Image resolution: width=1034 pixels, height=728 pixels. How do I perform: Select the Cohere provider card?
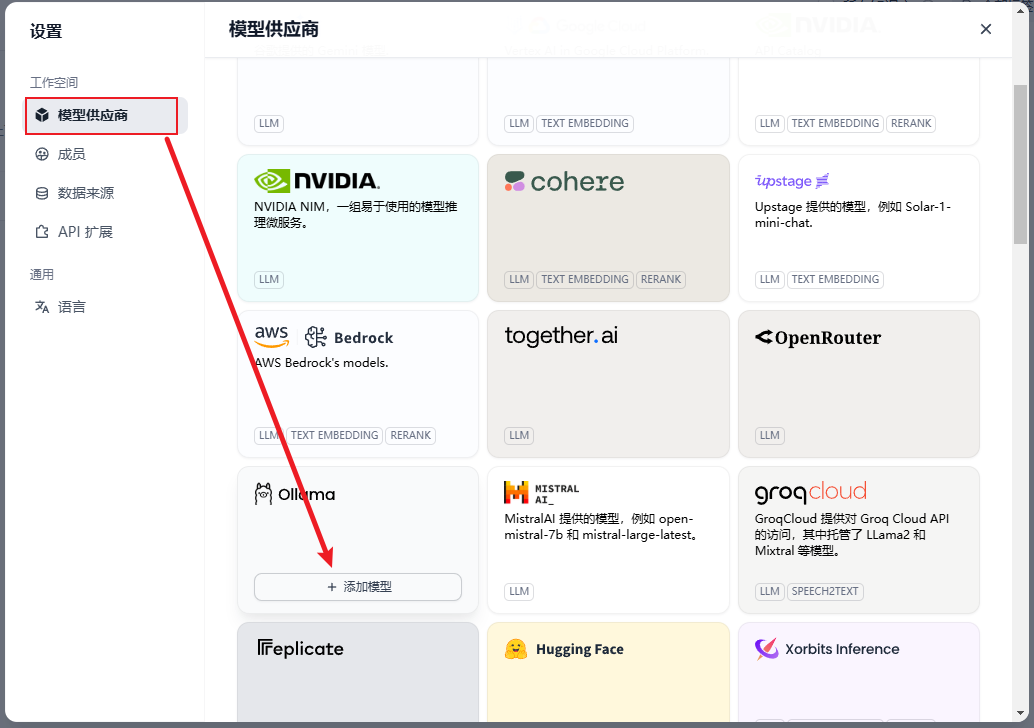pos(608,228)
